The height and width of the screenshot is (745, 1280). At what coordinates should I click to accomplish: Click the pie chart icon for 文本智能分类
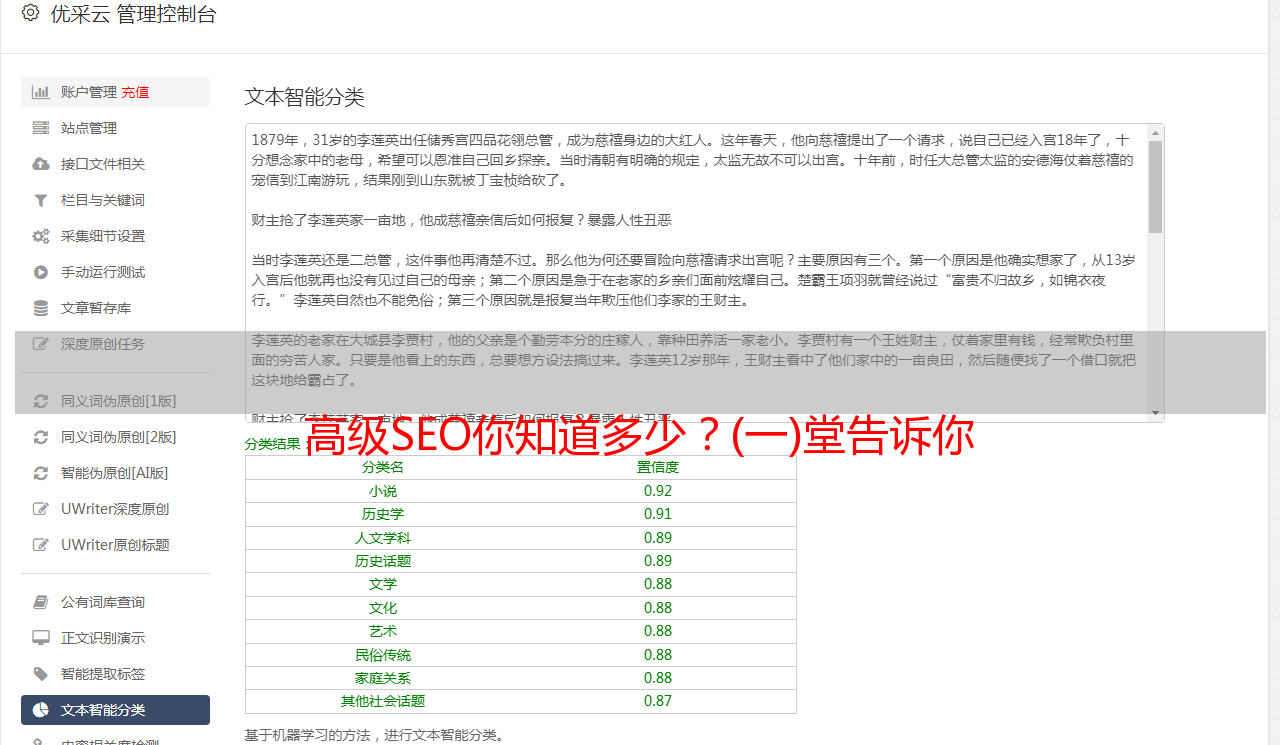tap(41, 710)
